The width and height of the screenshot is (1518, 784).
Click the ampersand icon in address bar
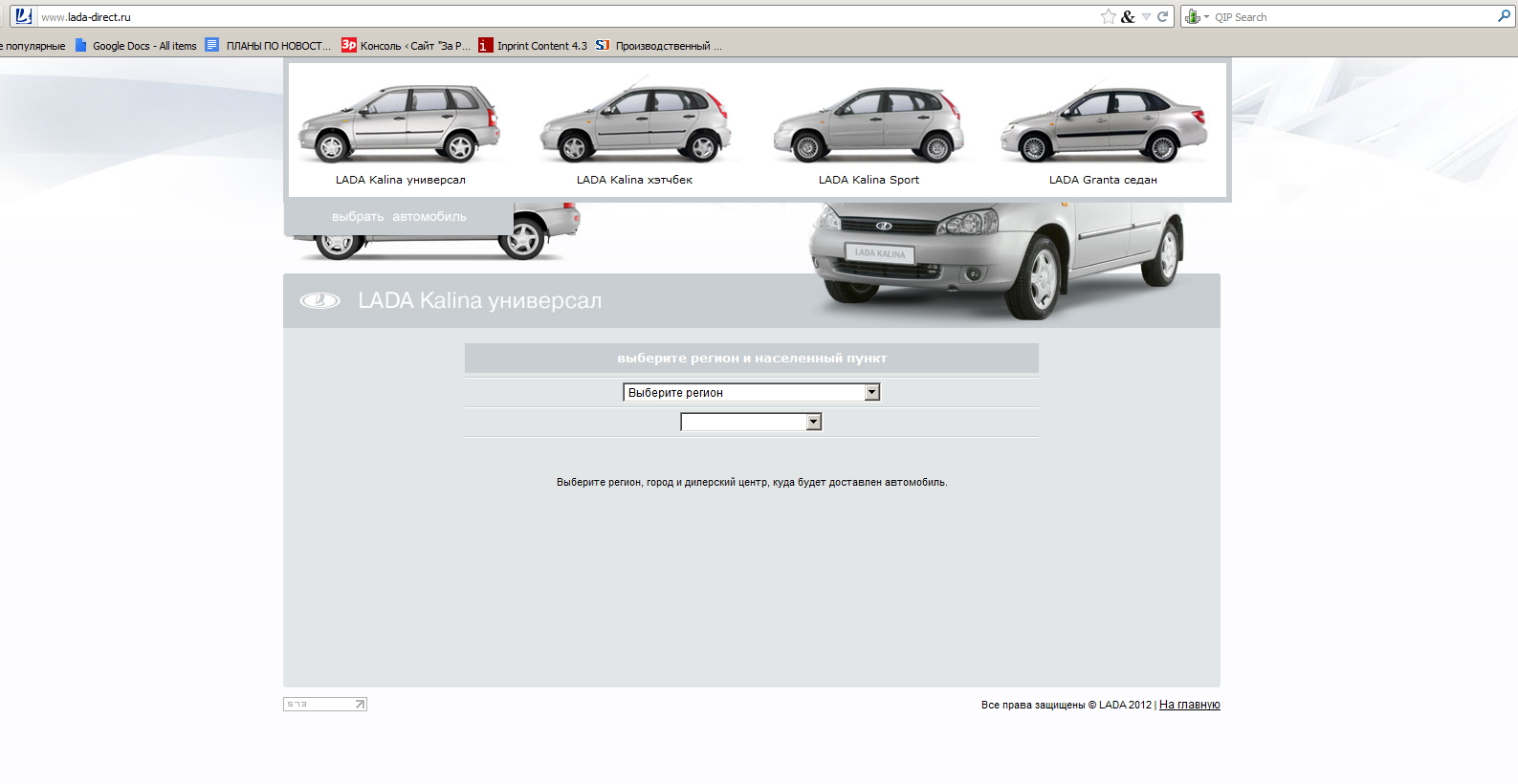pos(1128,16)
